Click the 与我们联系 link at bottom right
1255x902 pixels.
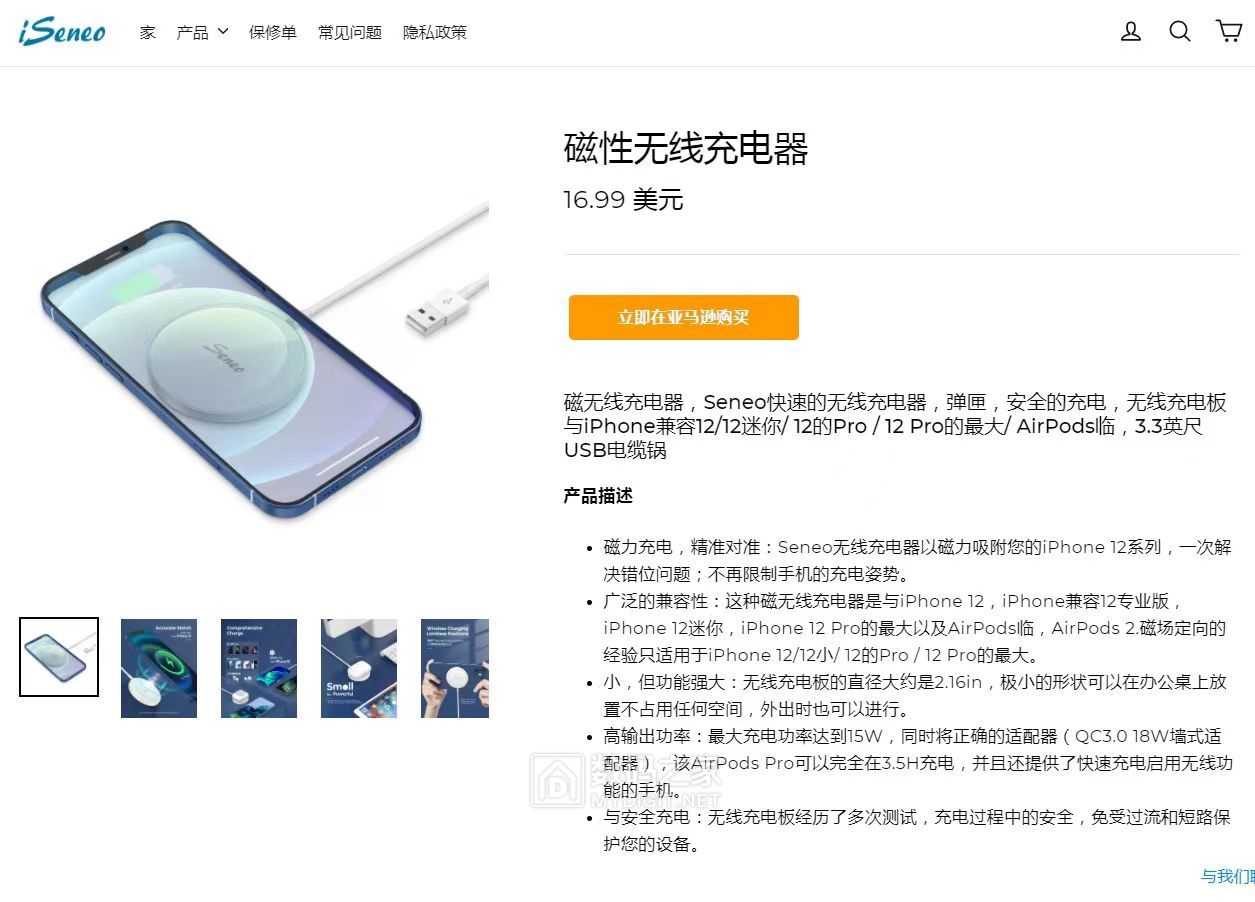coord(1228,877)
